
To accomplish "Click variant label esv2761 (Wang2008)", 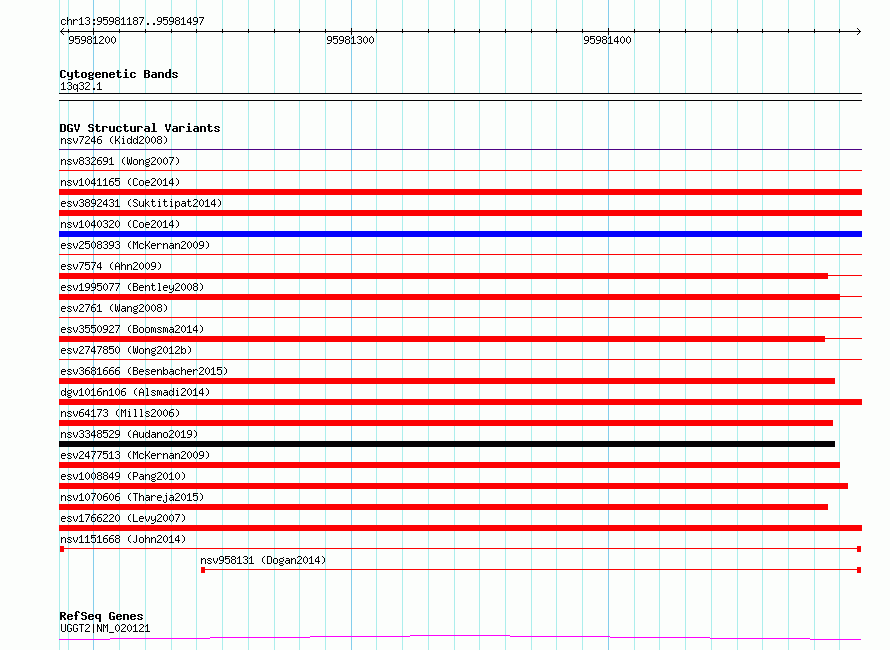I will (x=114, y=308).
